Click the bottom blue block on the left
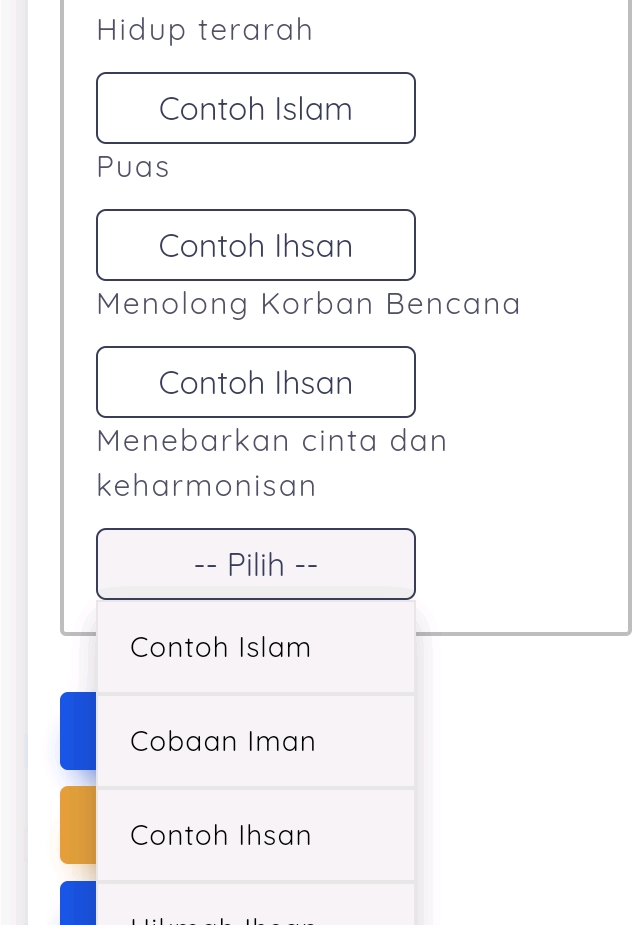This screenshot has width=638, height=925. pos(77,905)
